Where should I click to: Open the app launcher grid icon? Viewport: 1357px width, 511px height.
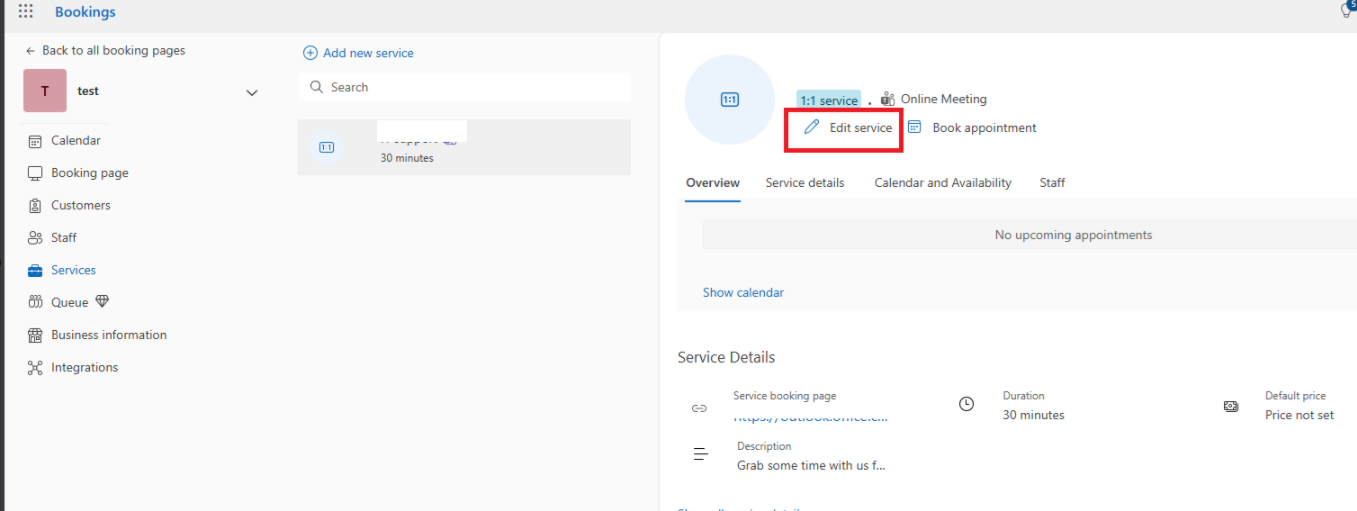26,12
